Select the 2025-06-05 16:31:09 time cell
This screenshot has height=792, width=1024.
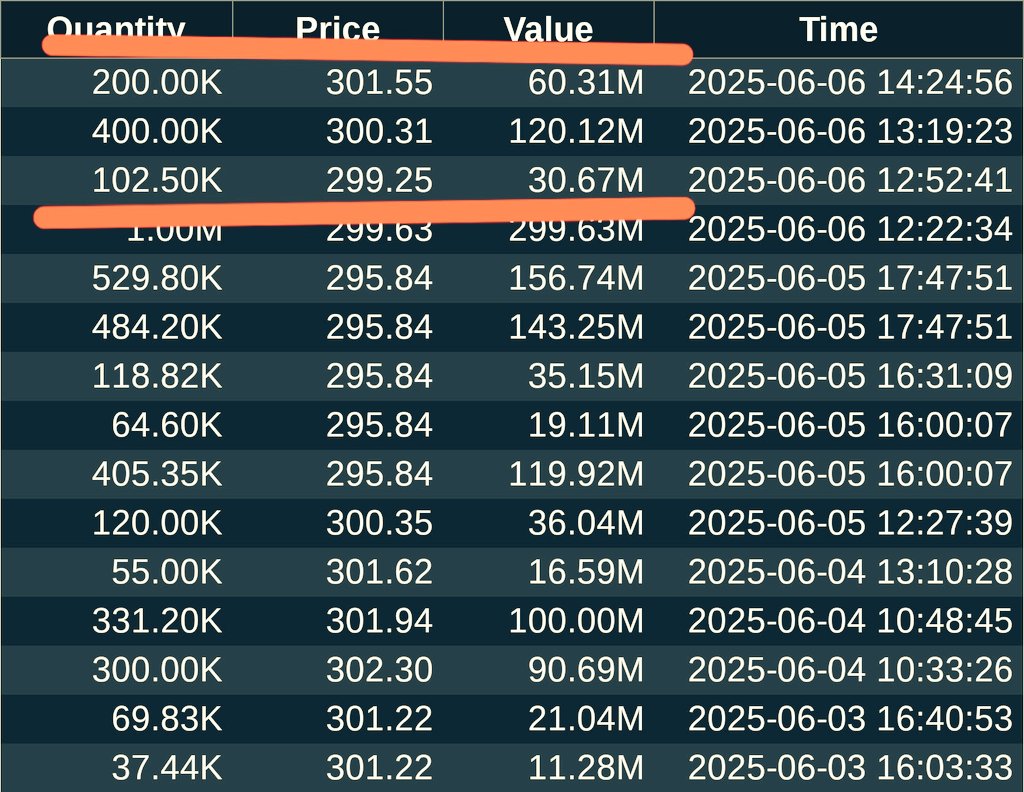[x=839, y=376]
